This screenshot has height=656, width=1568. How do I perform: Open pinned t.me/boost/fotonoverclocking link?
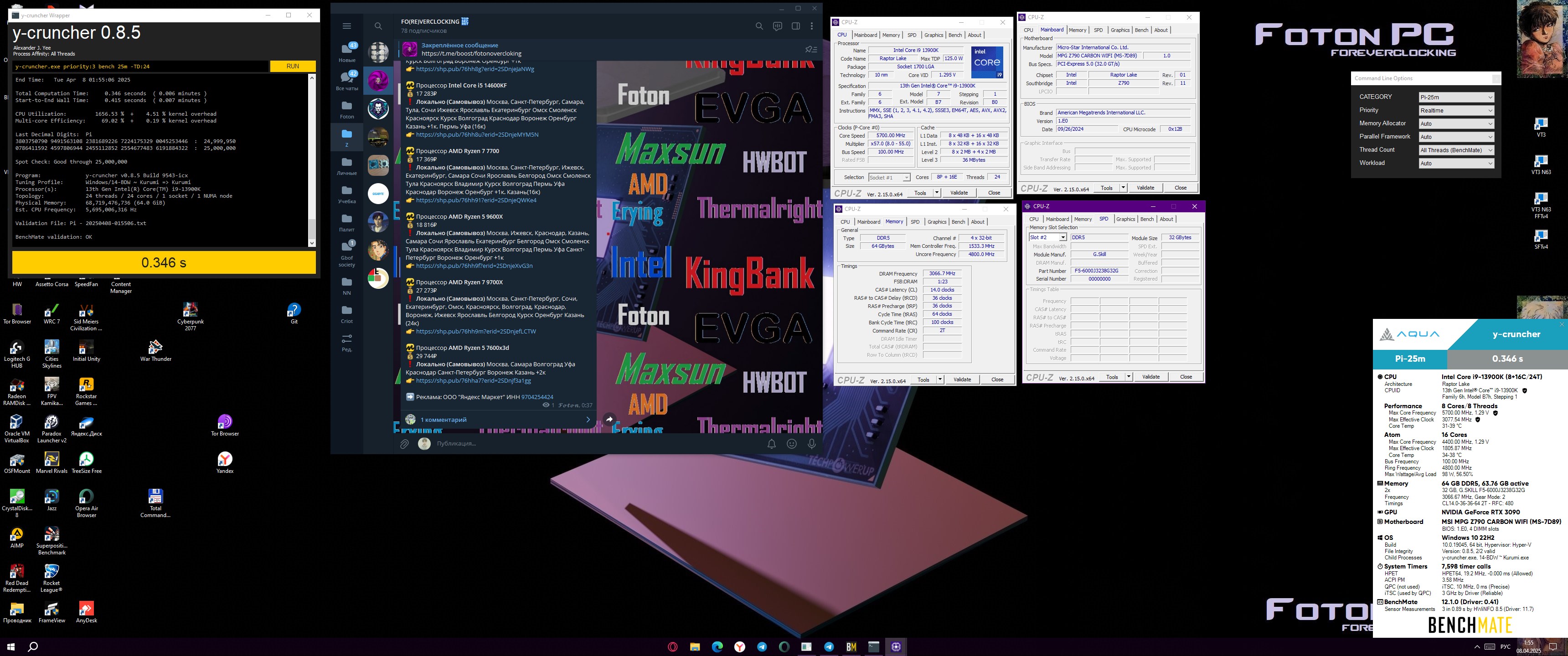(471, 54)
